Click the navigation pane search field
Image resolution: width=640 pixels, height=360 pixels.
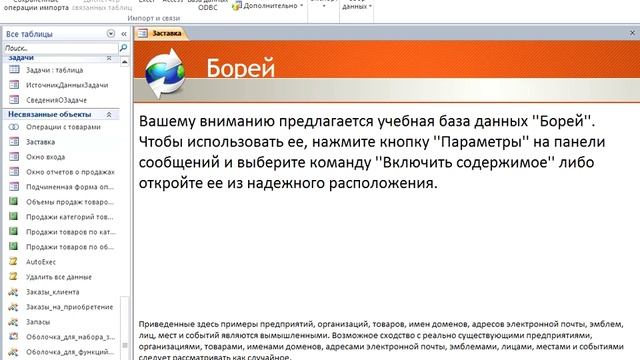60,48
